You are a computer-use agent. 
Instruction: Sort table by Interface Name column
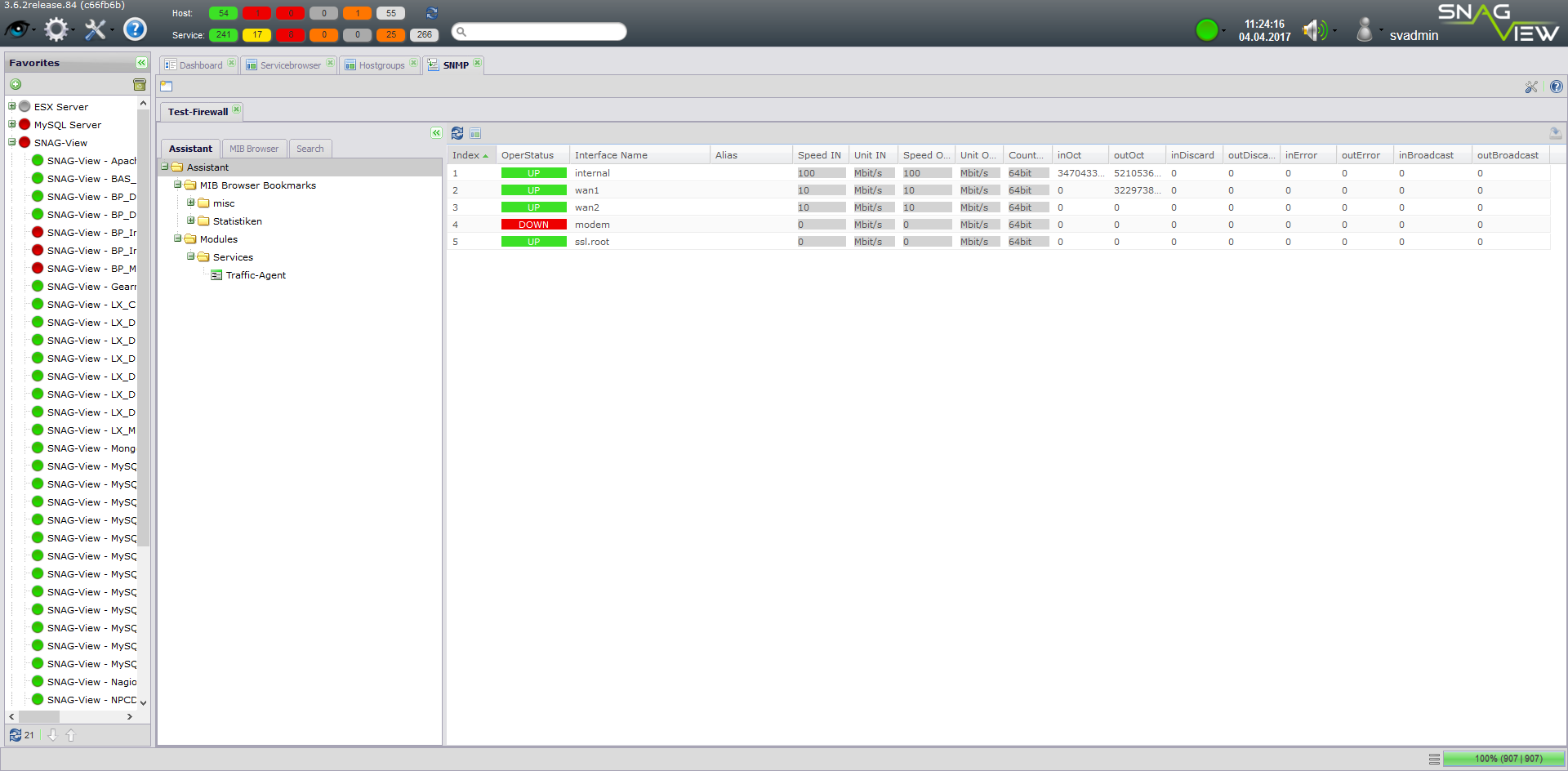pos(639,155)
